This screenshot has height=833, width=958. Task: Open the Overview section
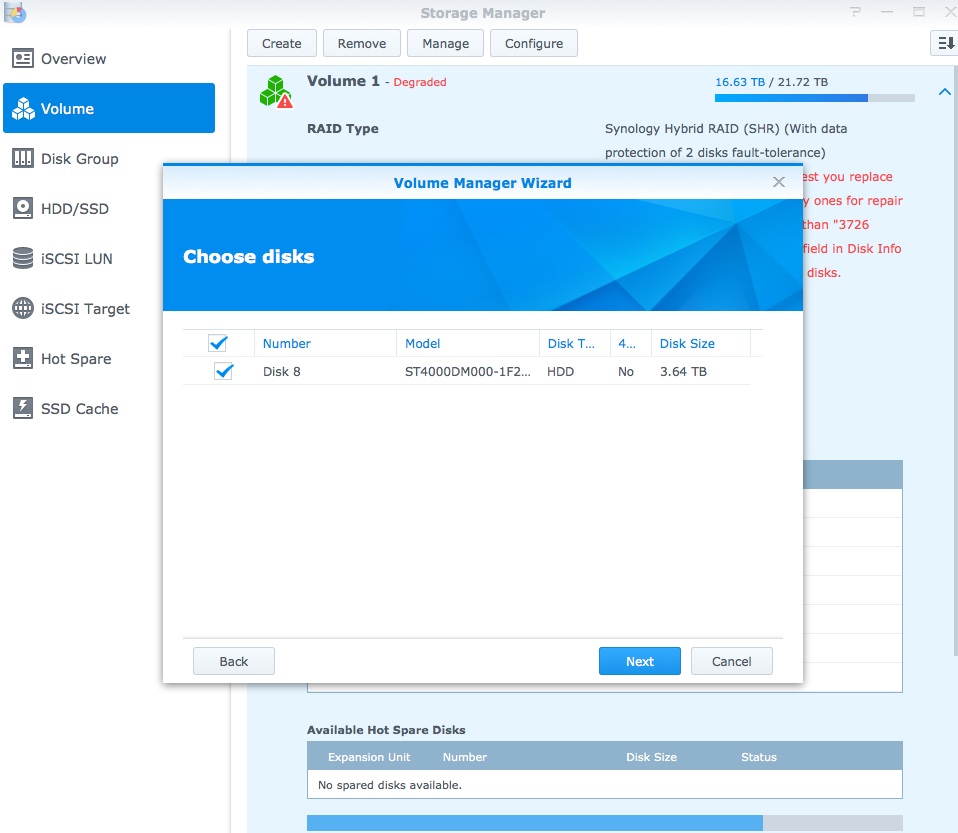tap(109, 59)
